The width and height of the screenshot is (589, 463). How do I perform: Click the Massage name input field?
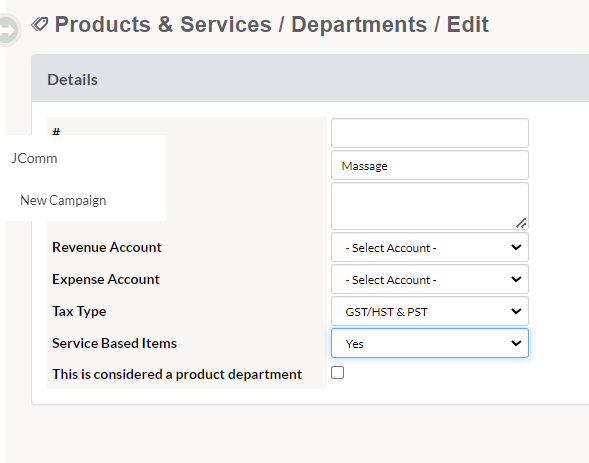(x=430, y=165)
